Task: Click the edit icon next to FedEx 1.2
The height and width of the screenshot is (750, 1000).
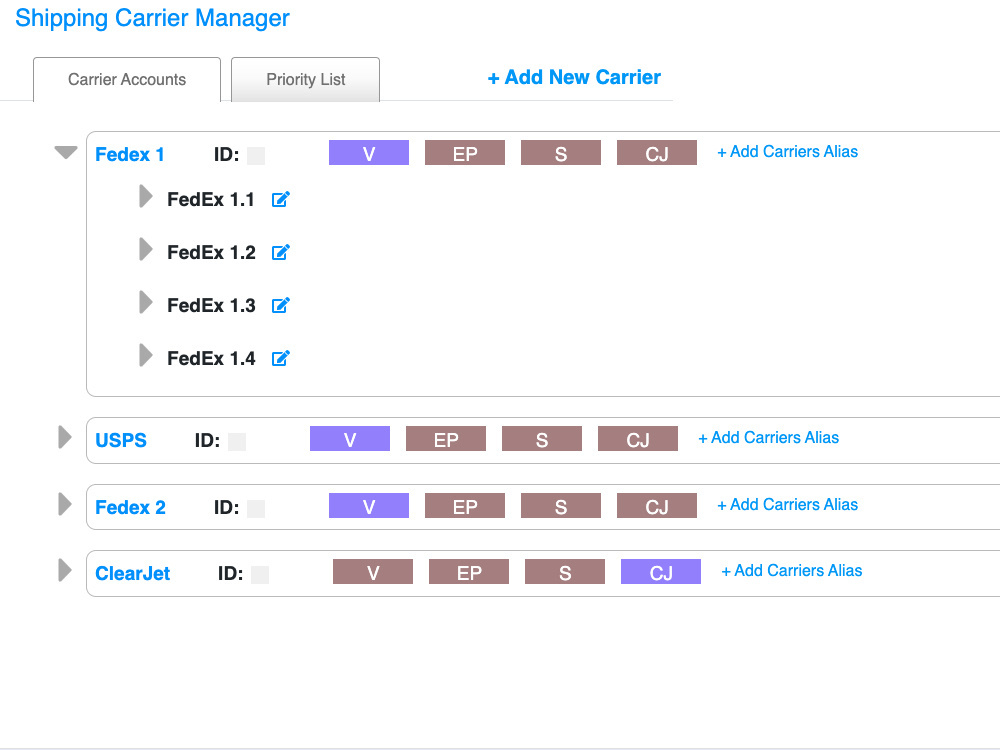Action: click(280, 252)
